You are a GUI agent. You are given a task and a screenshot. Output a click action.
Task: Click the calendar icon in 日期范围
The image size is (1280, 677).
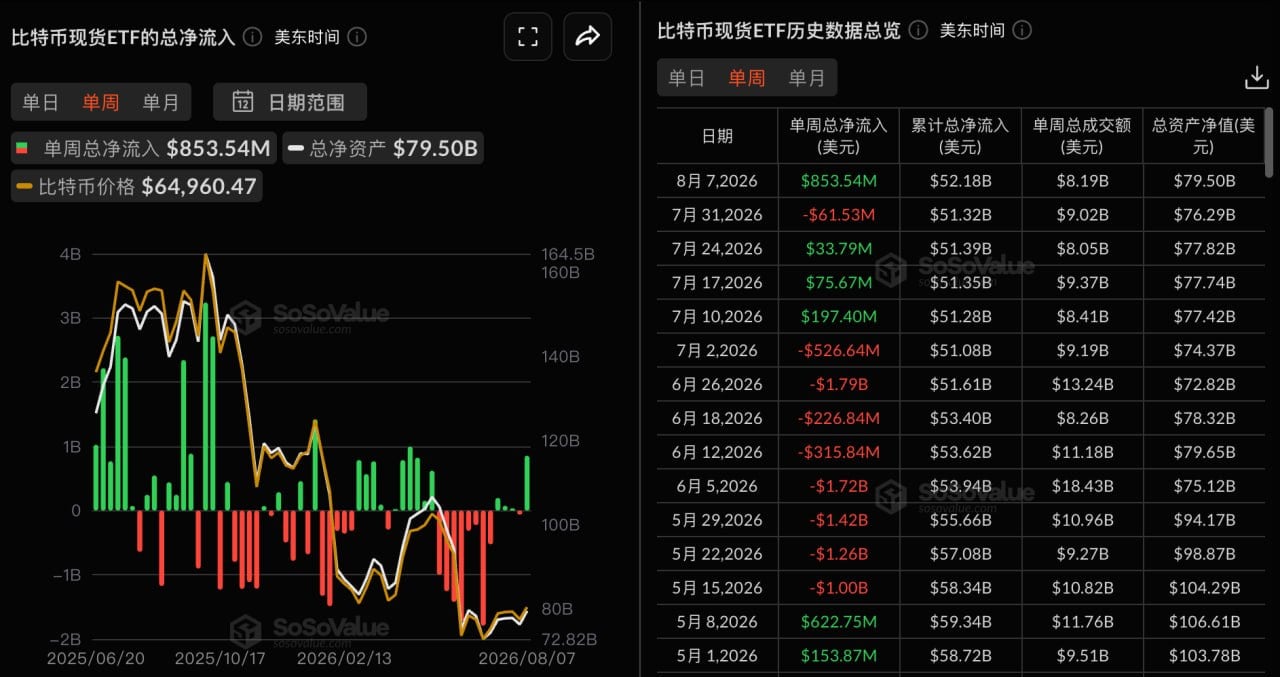243,102
